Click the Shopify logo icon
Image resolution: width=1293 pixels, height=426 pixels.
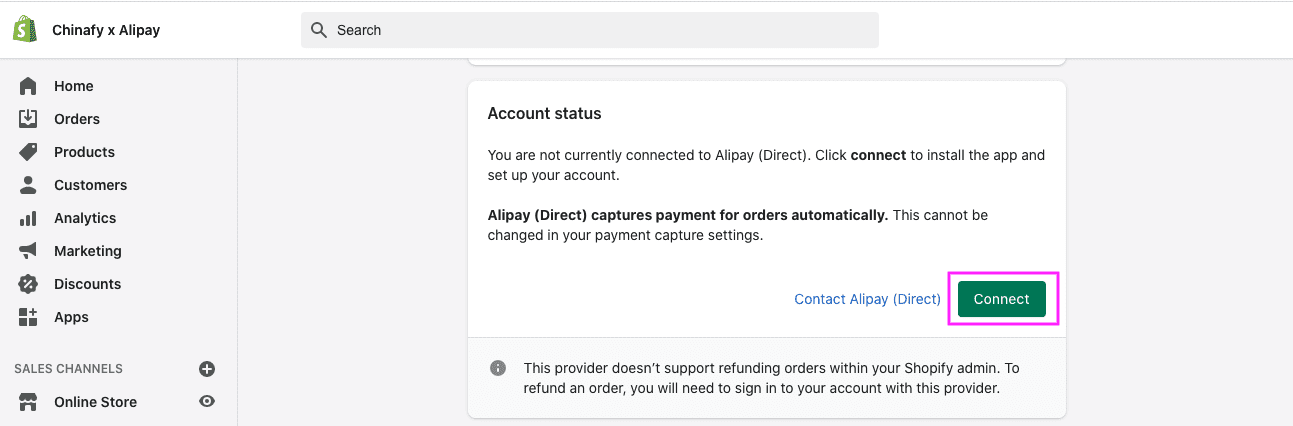[x=25, y=30]
